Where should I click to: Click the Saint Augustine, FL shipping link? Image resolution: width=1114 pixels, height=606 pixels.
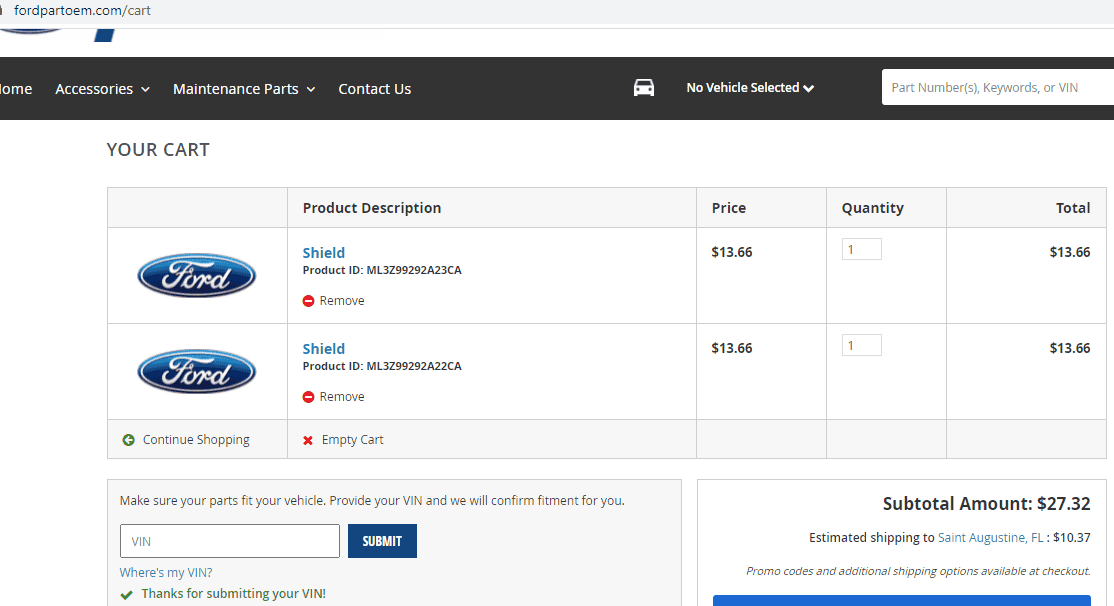click(x=991, y=538)
